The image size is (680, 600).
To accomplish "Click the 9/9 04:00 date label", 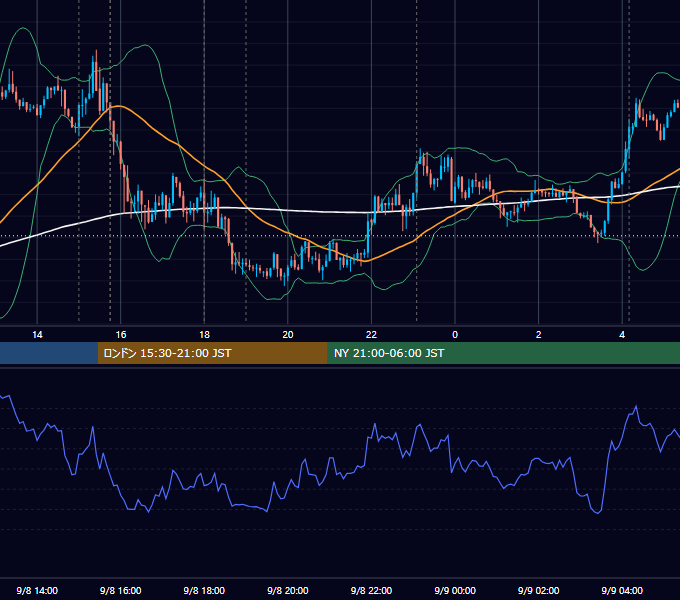I will click(622, 590).
